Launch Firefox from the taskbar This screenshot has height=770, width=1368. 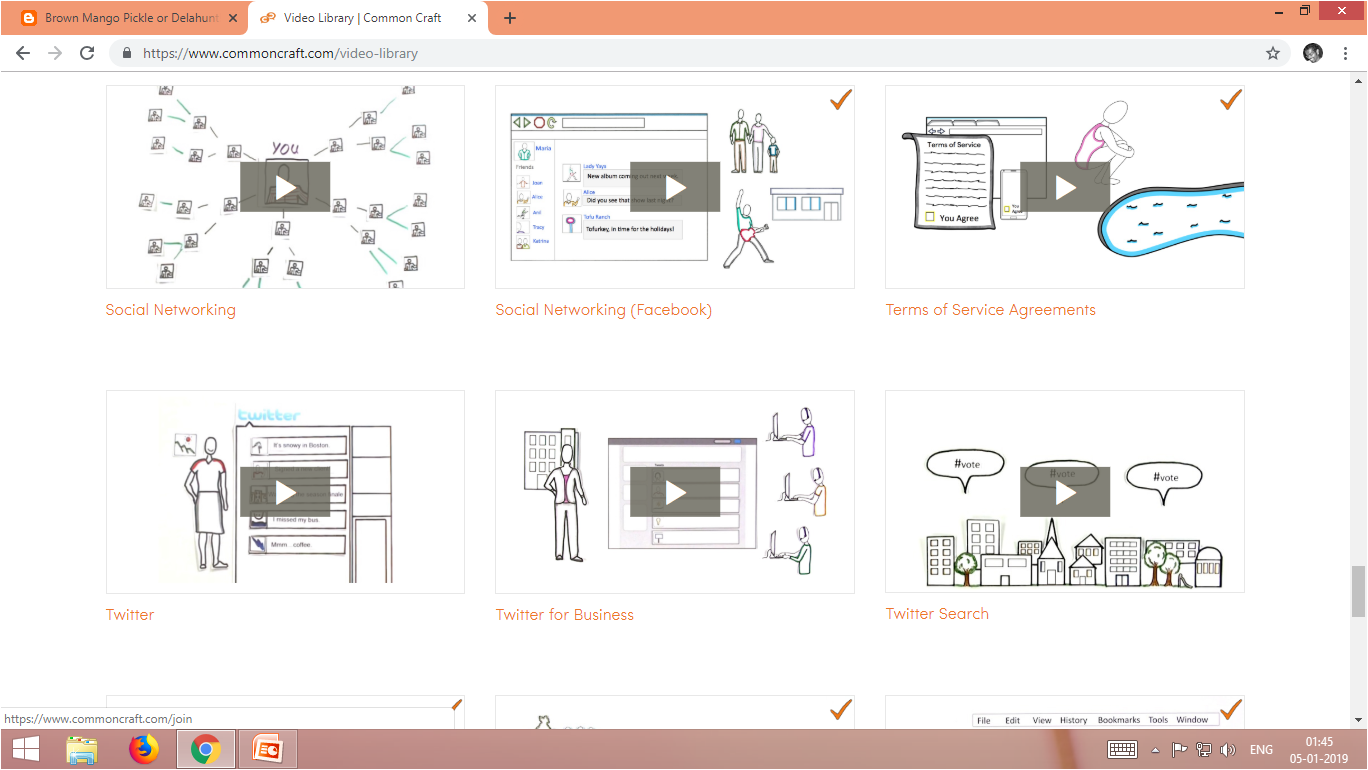pos(144,749)
